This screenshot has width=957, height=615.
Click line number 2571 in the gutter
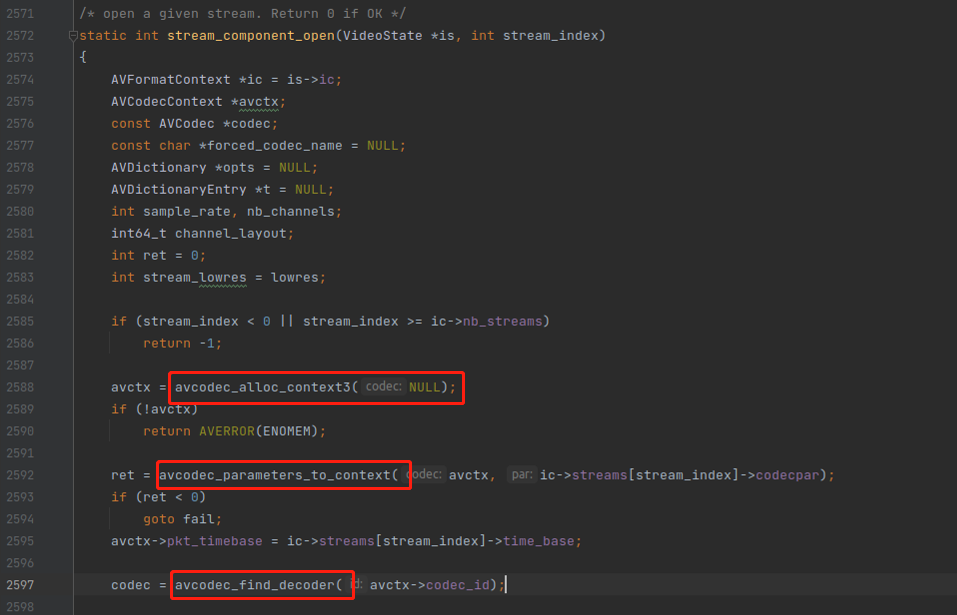(x=20, y=13)
